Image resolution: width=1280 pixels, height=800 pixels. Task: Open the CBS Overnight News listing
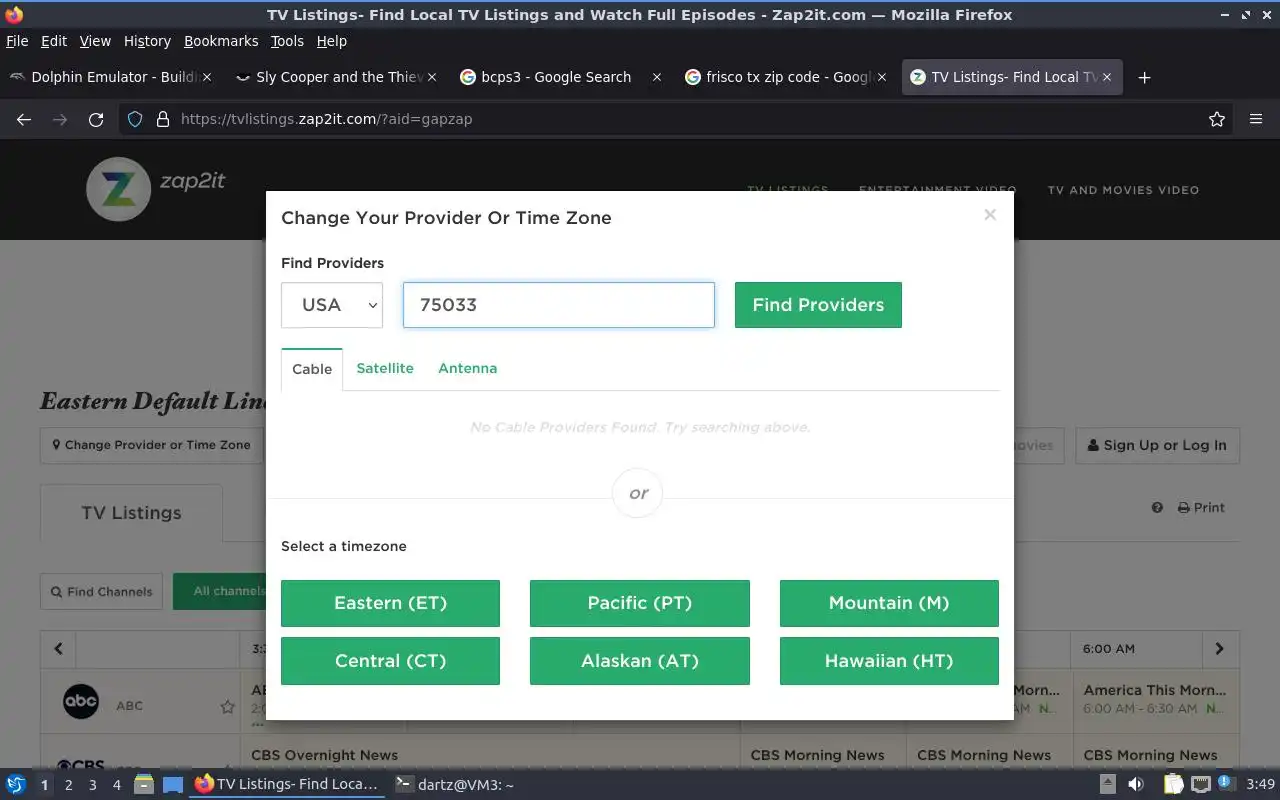[x=324, y=755]
